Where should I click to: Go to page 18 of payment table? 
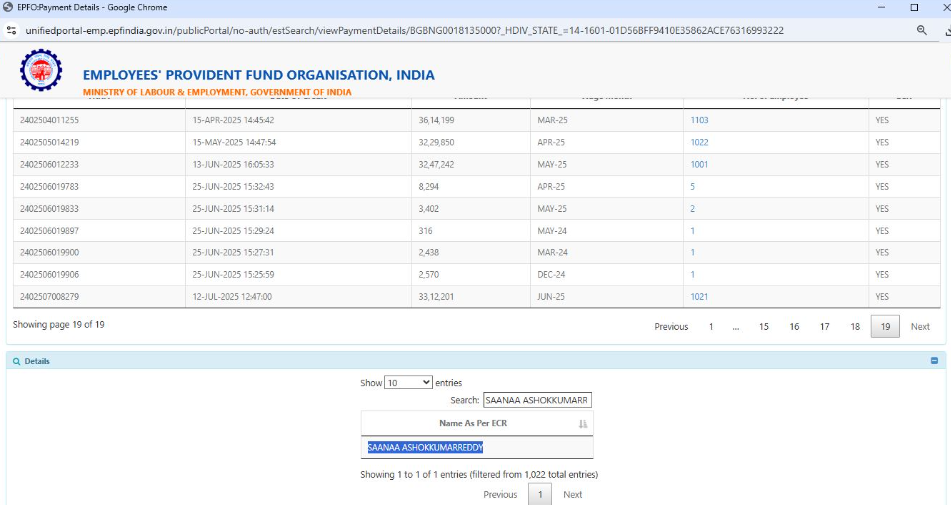point(855,327)
